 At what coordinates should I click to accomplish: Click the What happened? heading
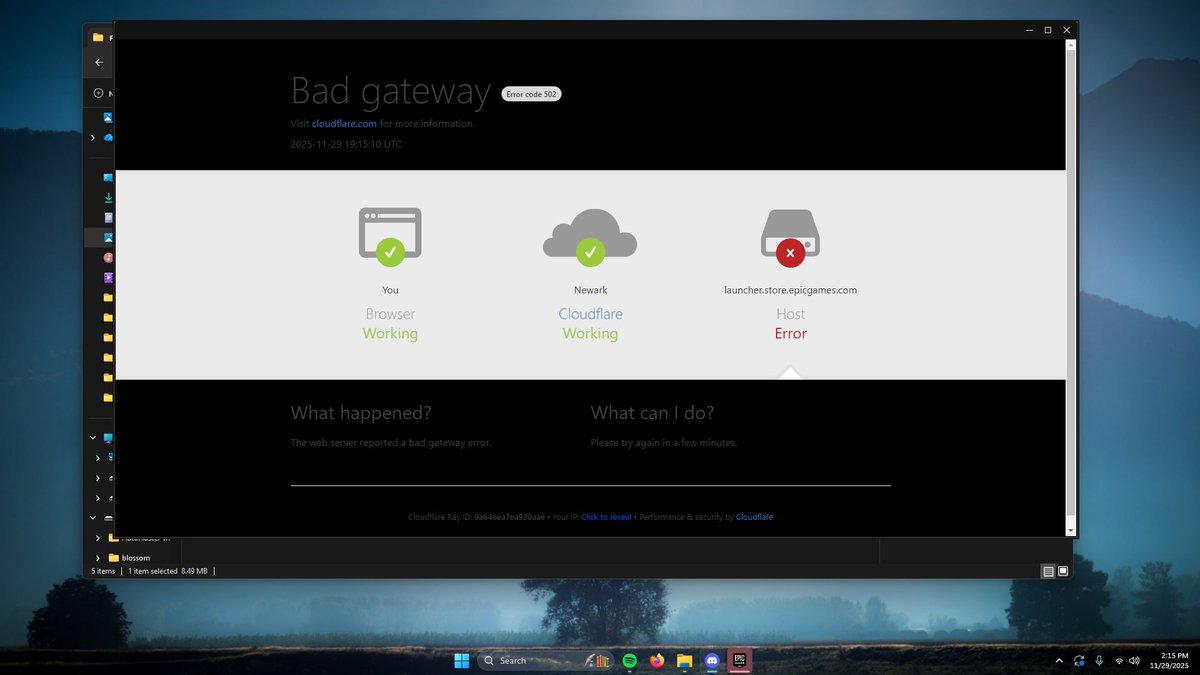[x=361, y=413]
